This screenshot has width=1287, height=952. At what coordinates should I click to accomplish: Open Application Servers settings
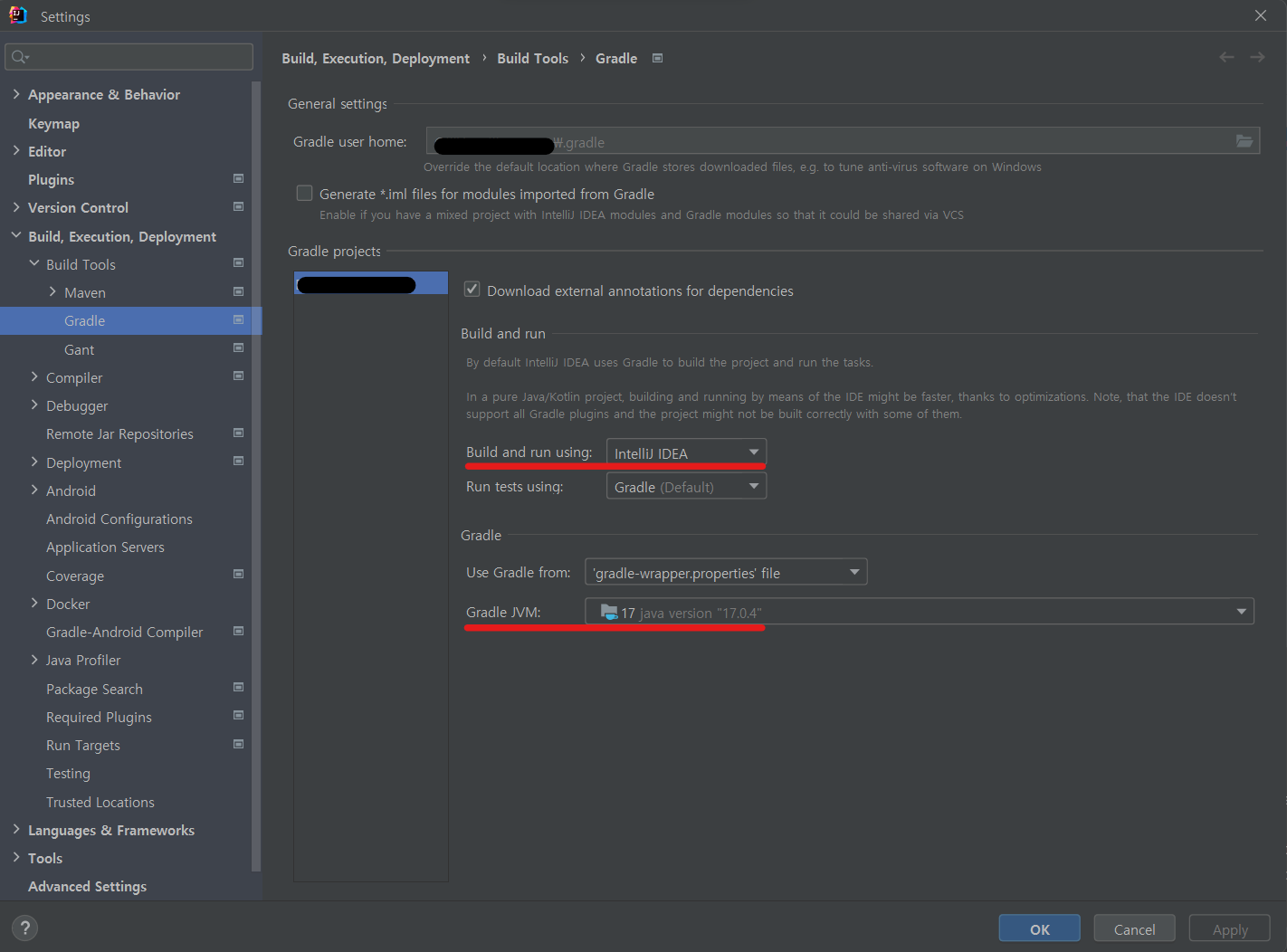(x=105, y=547)
